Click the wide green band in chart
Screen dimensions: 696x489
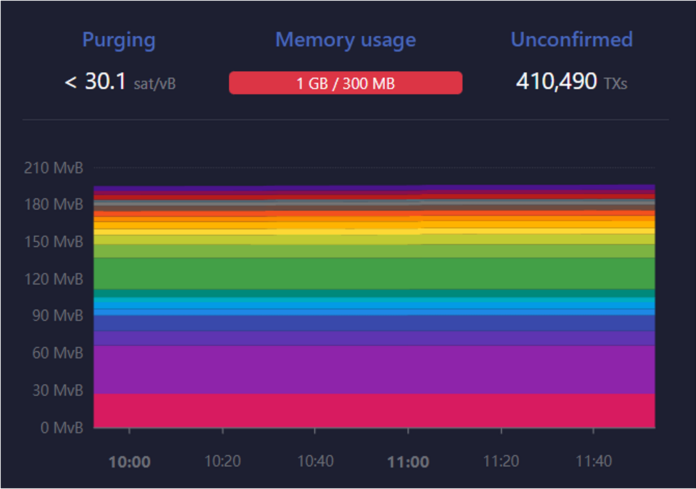(x=374, y=273)
